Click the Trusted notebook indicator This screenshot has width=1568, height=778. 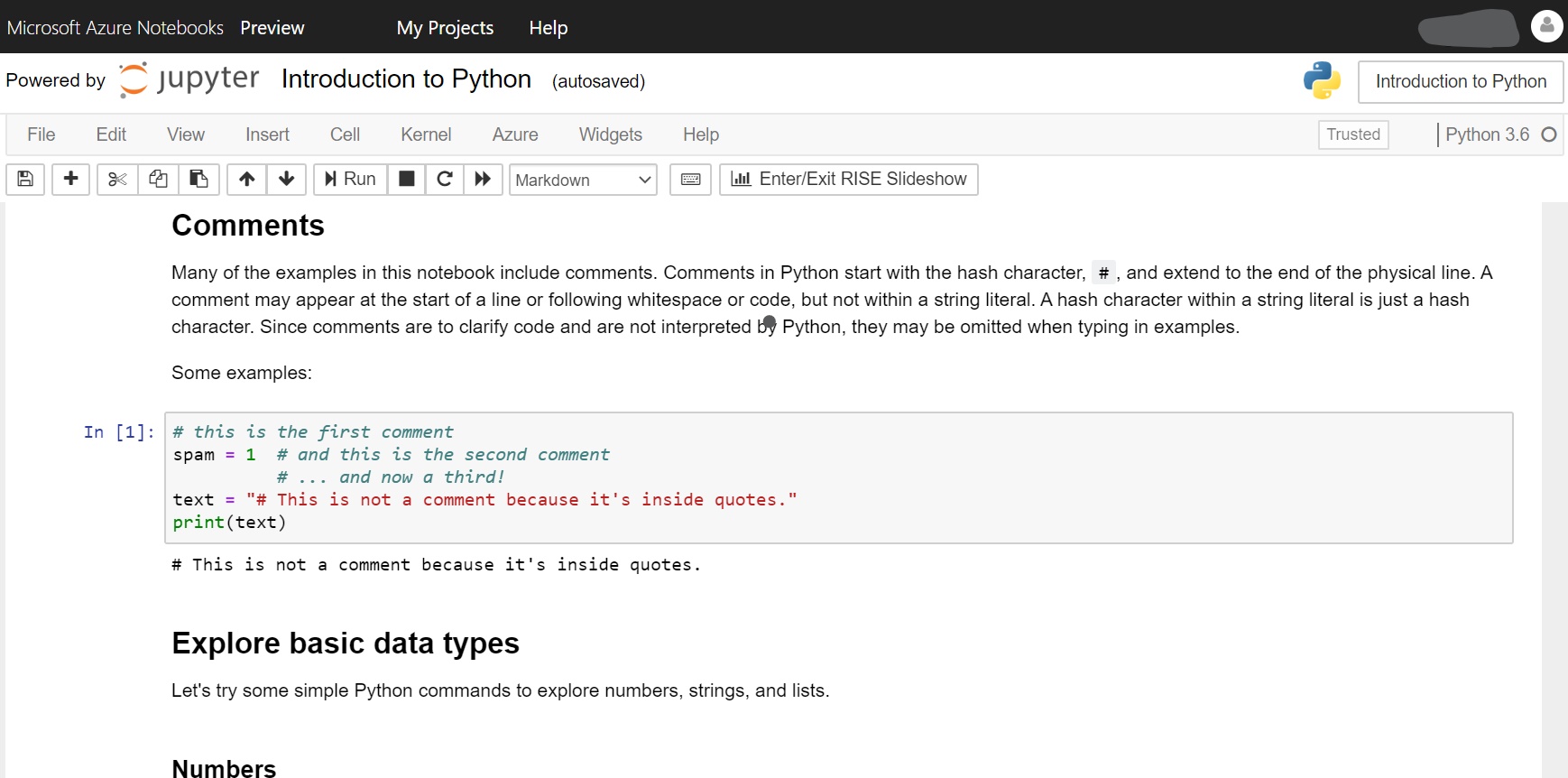pos(1353,134)
